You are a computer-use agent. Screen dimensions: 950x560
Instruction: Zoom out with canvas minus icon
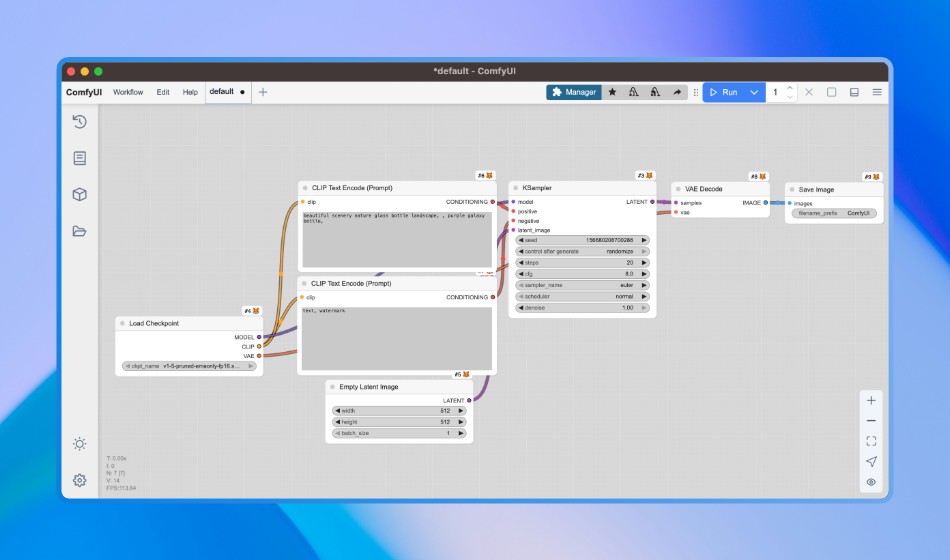tap(871, 421)
